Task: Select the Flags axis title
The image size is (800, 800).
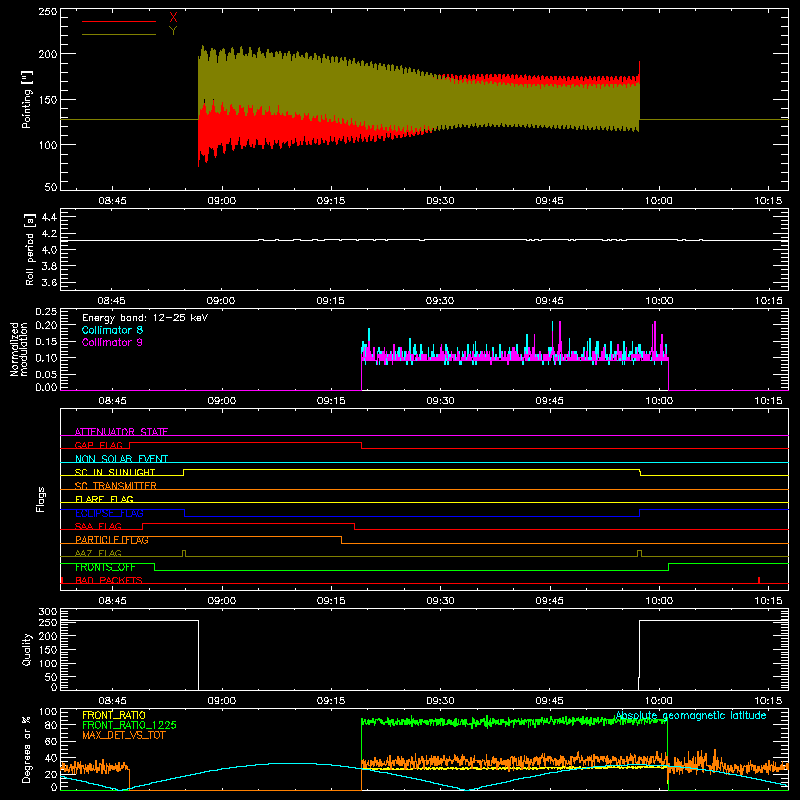Action: 40,499
